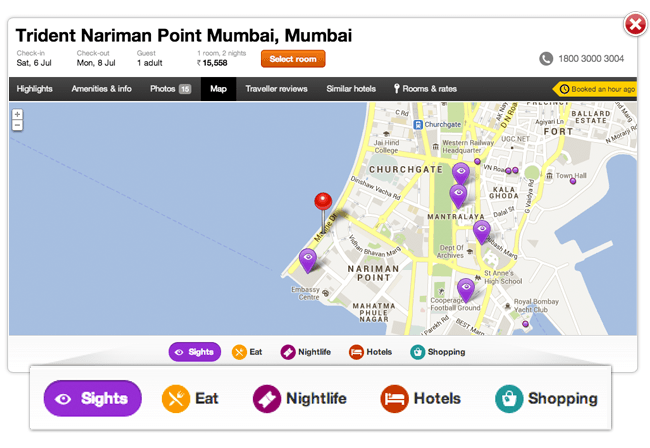Image resolution: width=650 pixels, height=448 pixels.
Task: Select the purple sight marker at Marine Drive
Action: tap(308, 260)
